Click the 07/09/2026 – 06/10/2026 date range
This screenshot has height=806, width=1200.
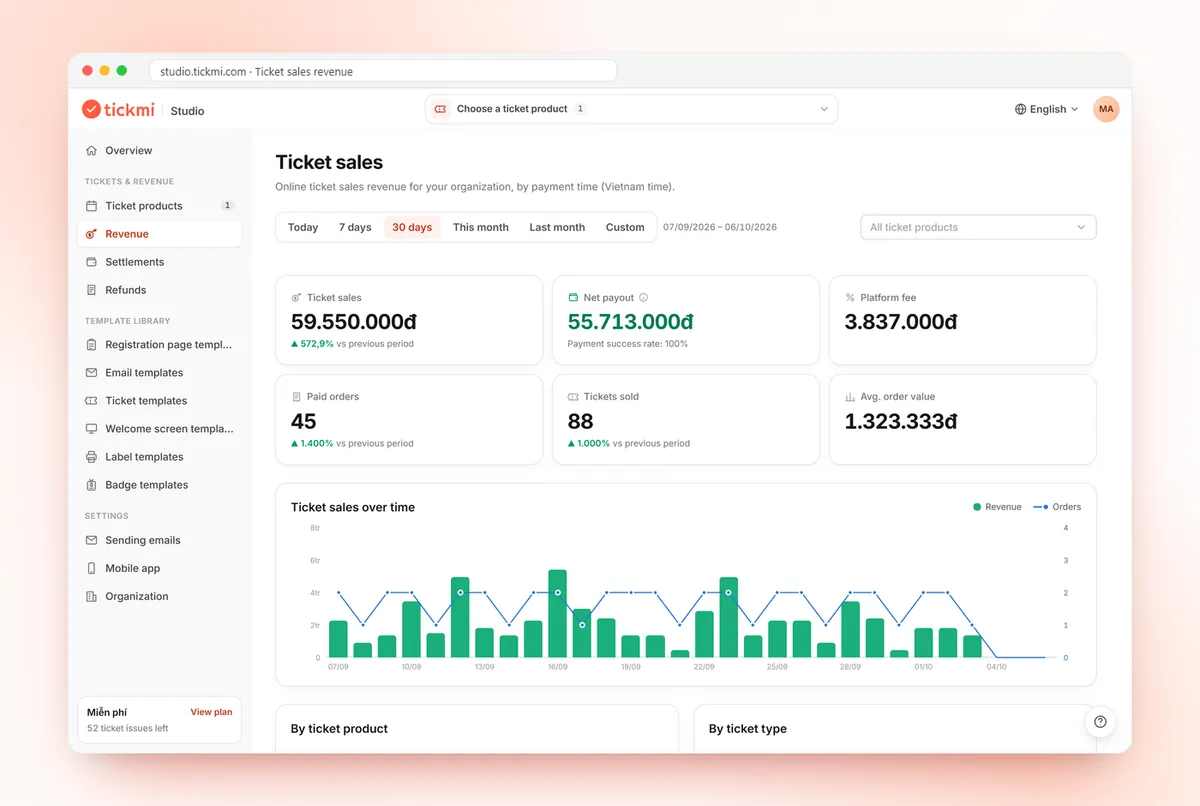(720, 227)
